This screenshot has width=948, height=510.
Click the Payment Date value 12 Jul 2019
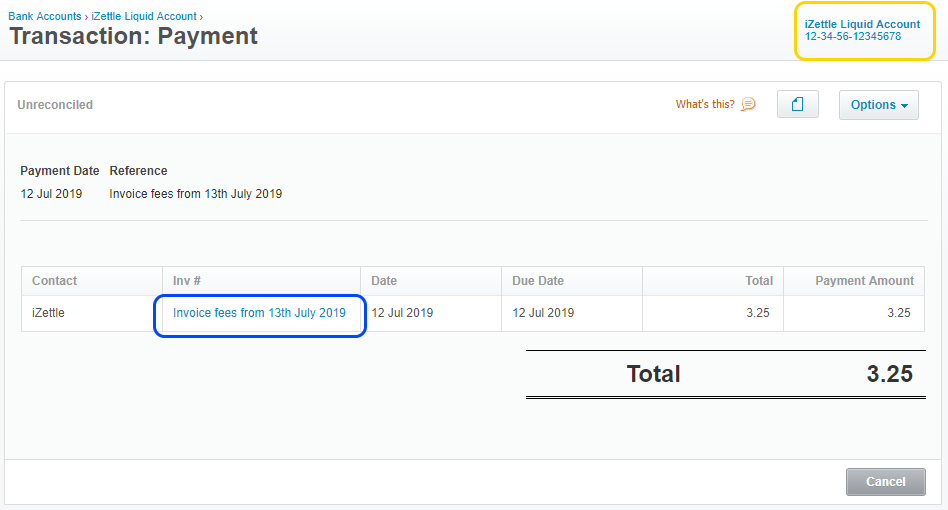[x=51, y=194]
